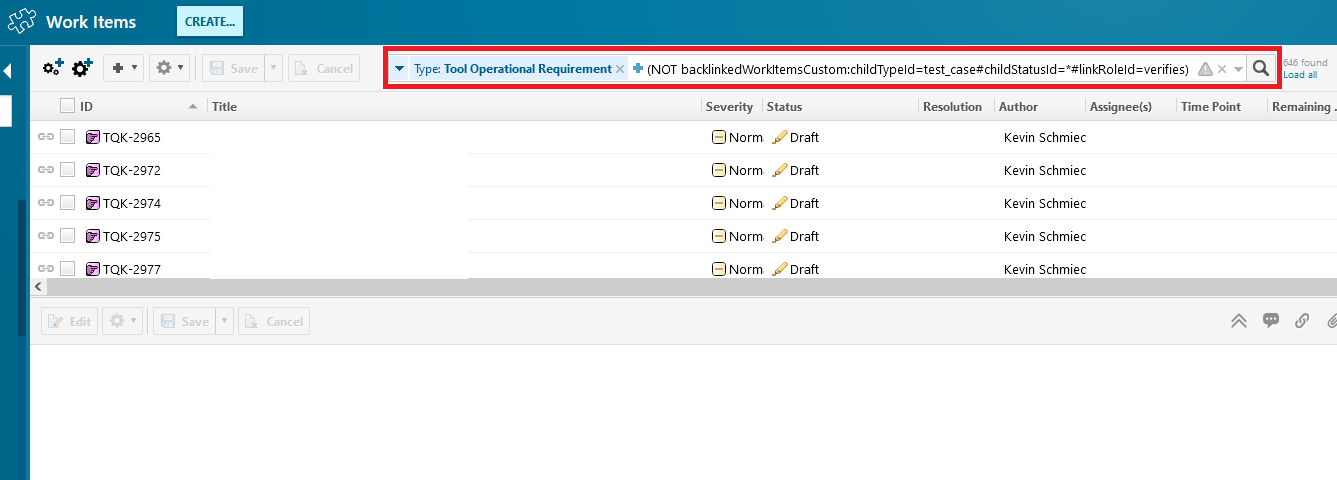
Task: Click the work item type icon of TQK-2974
Action: click(x=93, y=203)
